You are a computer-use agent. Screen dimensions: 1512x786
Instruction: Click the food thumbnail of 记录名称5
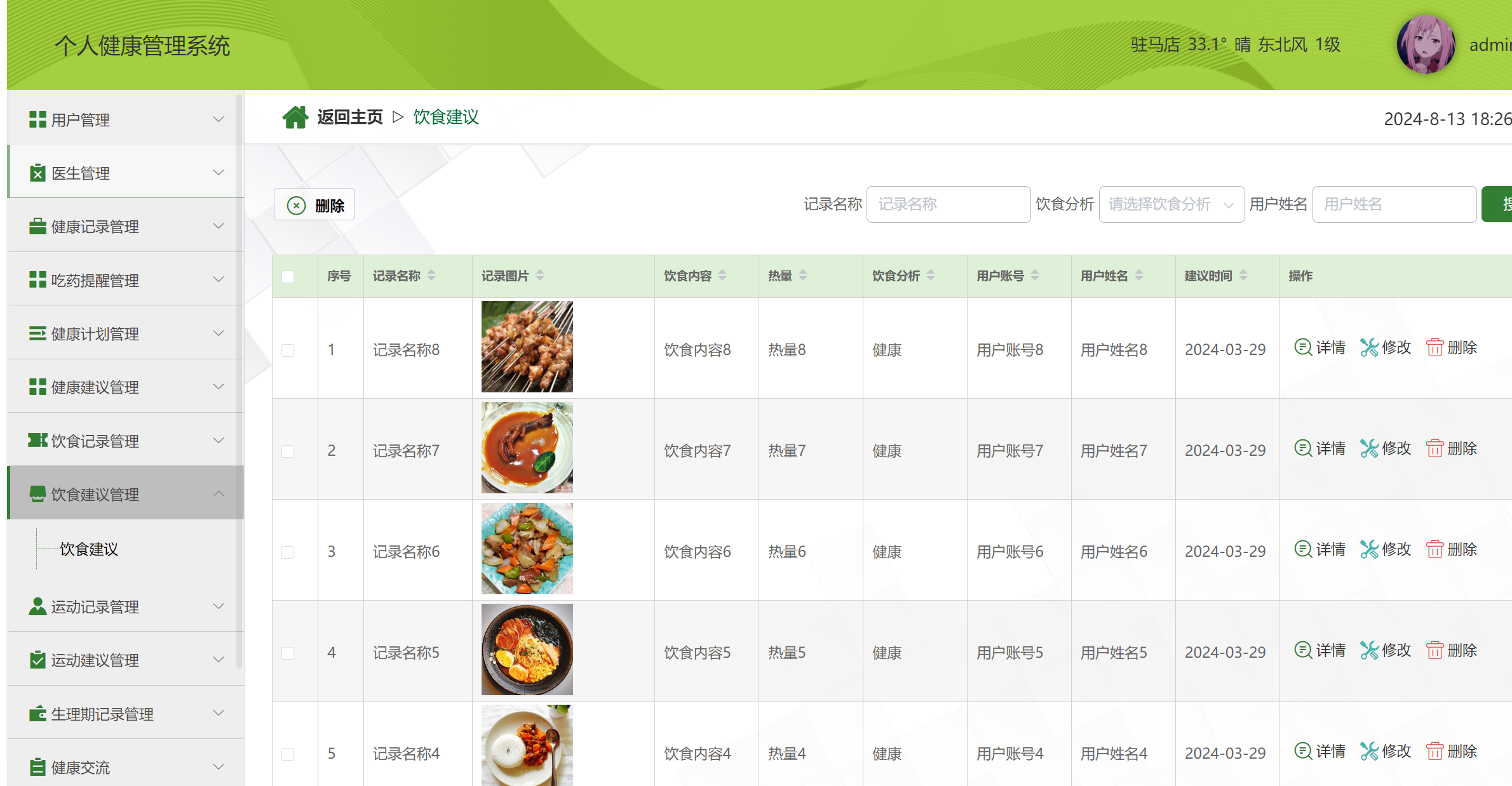(x=527, y=649)
